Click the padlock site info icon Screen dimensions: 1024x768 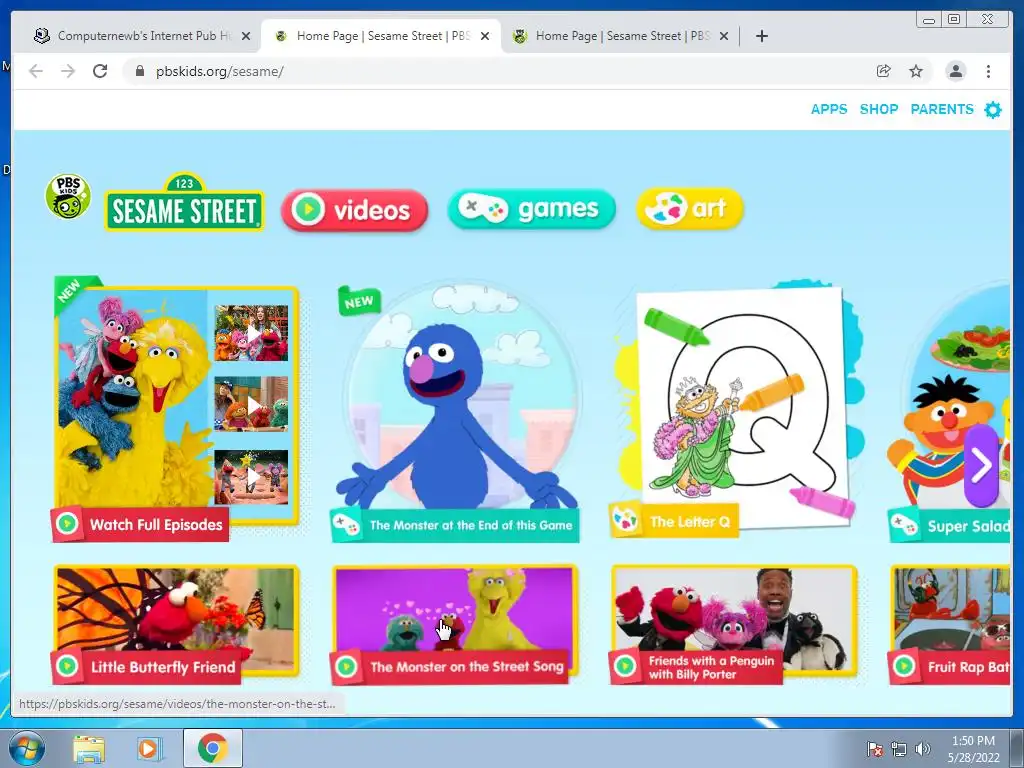140,71
